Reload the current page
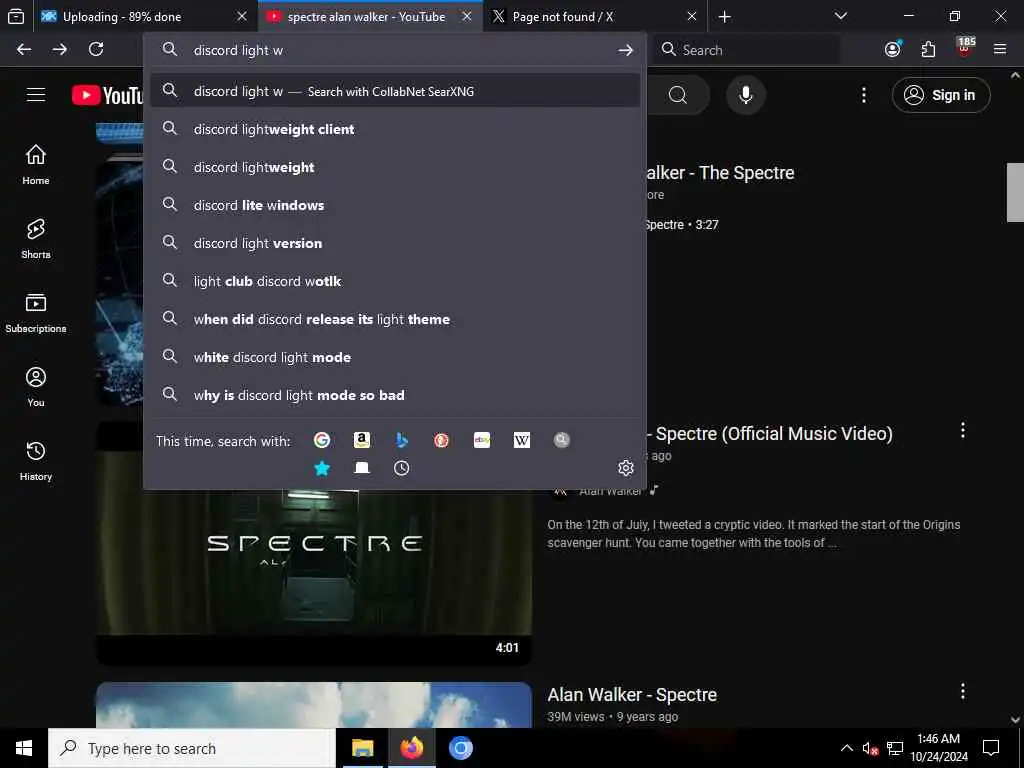 [x=96, y=50]
